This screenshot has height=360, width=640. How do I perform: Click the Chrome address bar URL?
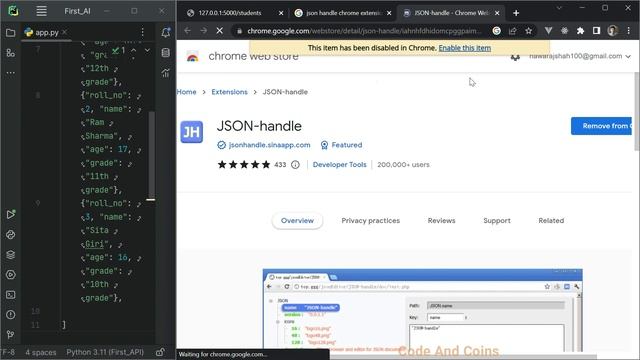364,31
